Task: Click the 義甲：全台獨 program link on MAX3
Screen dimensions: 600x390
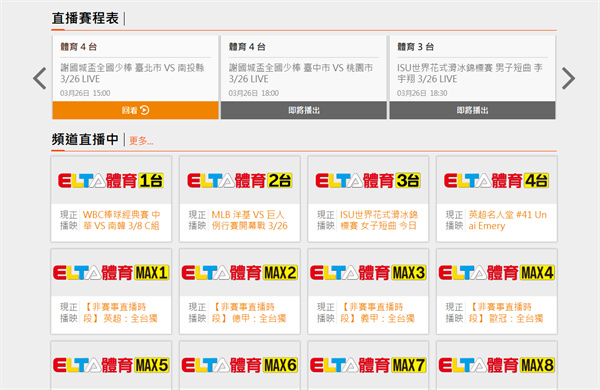Action: (377, 312)
